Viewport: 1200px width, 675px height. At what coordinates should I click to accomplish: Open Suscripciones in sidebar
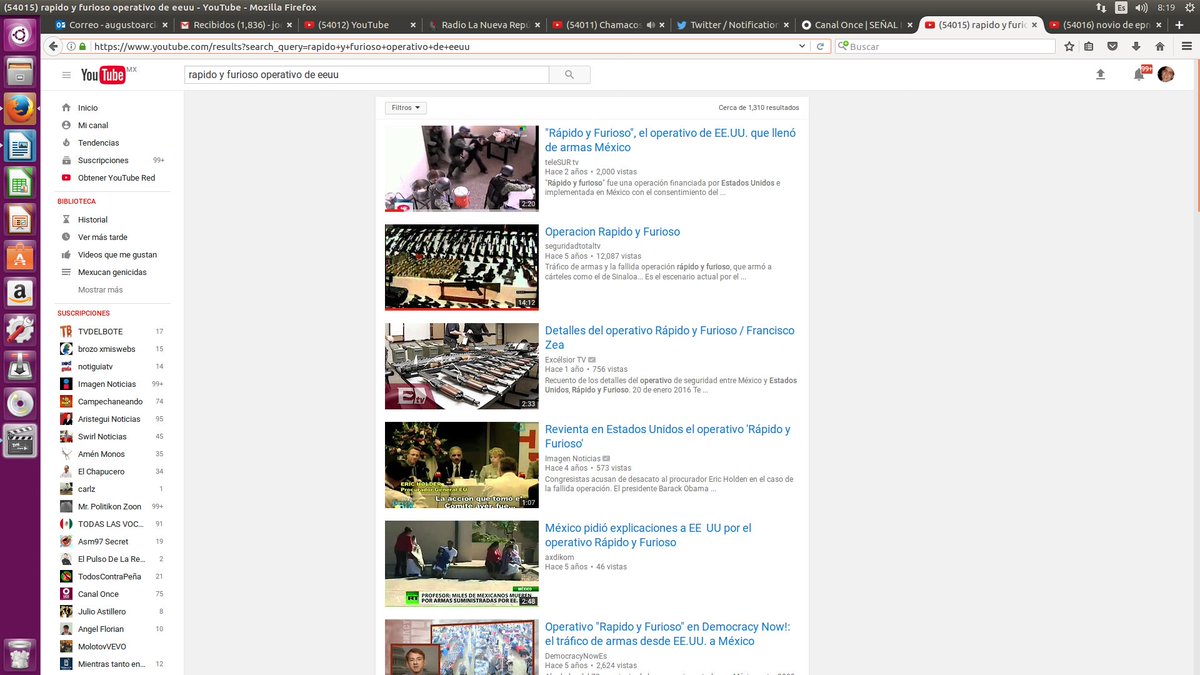pos(103,160)
